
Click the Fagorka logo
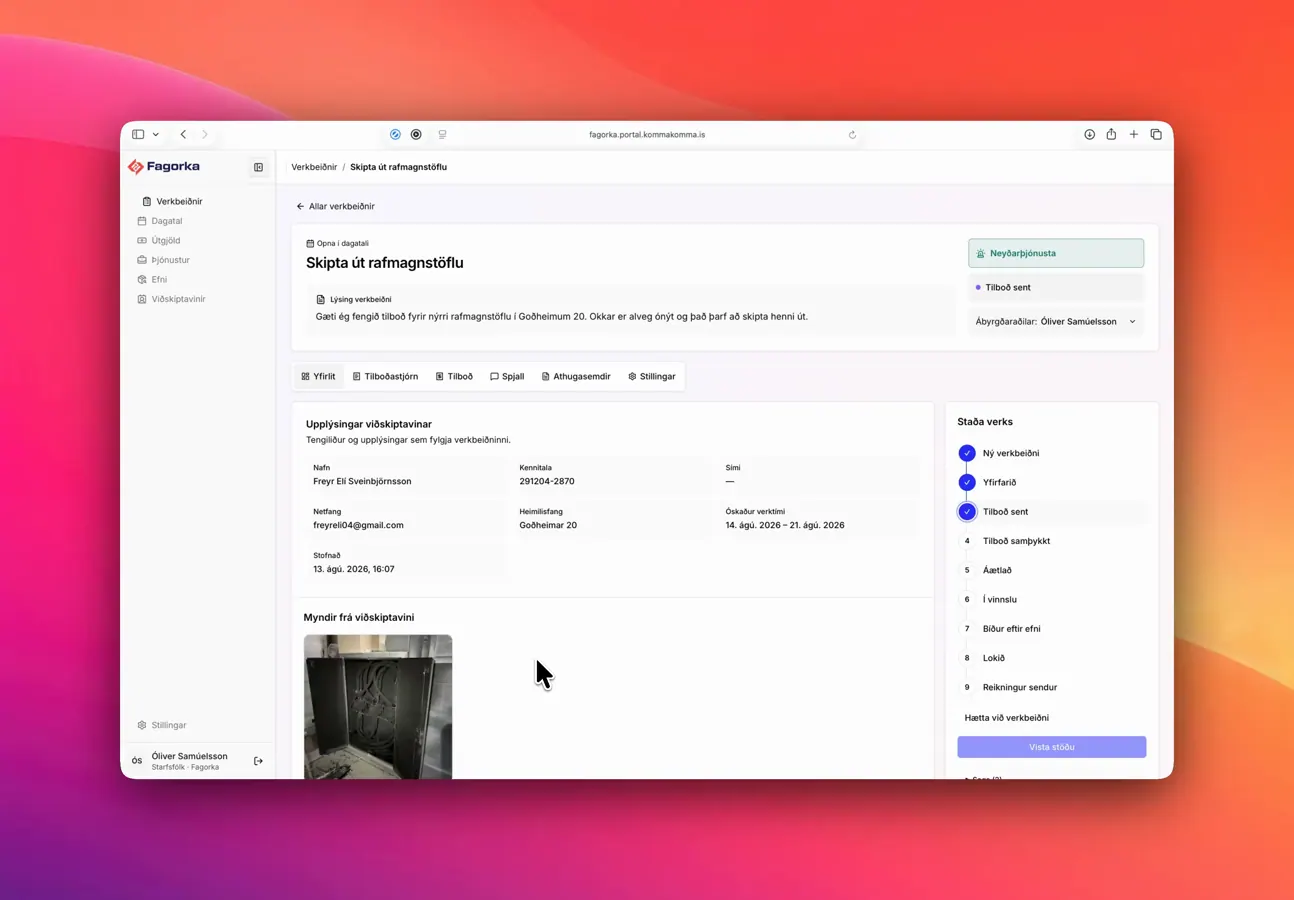coord(164,167)
